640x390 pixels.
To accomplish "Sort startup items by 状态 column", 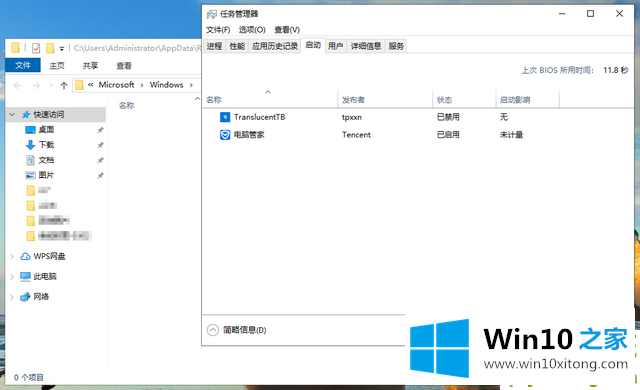I will [464, 100].
